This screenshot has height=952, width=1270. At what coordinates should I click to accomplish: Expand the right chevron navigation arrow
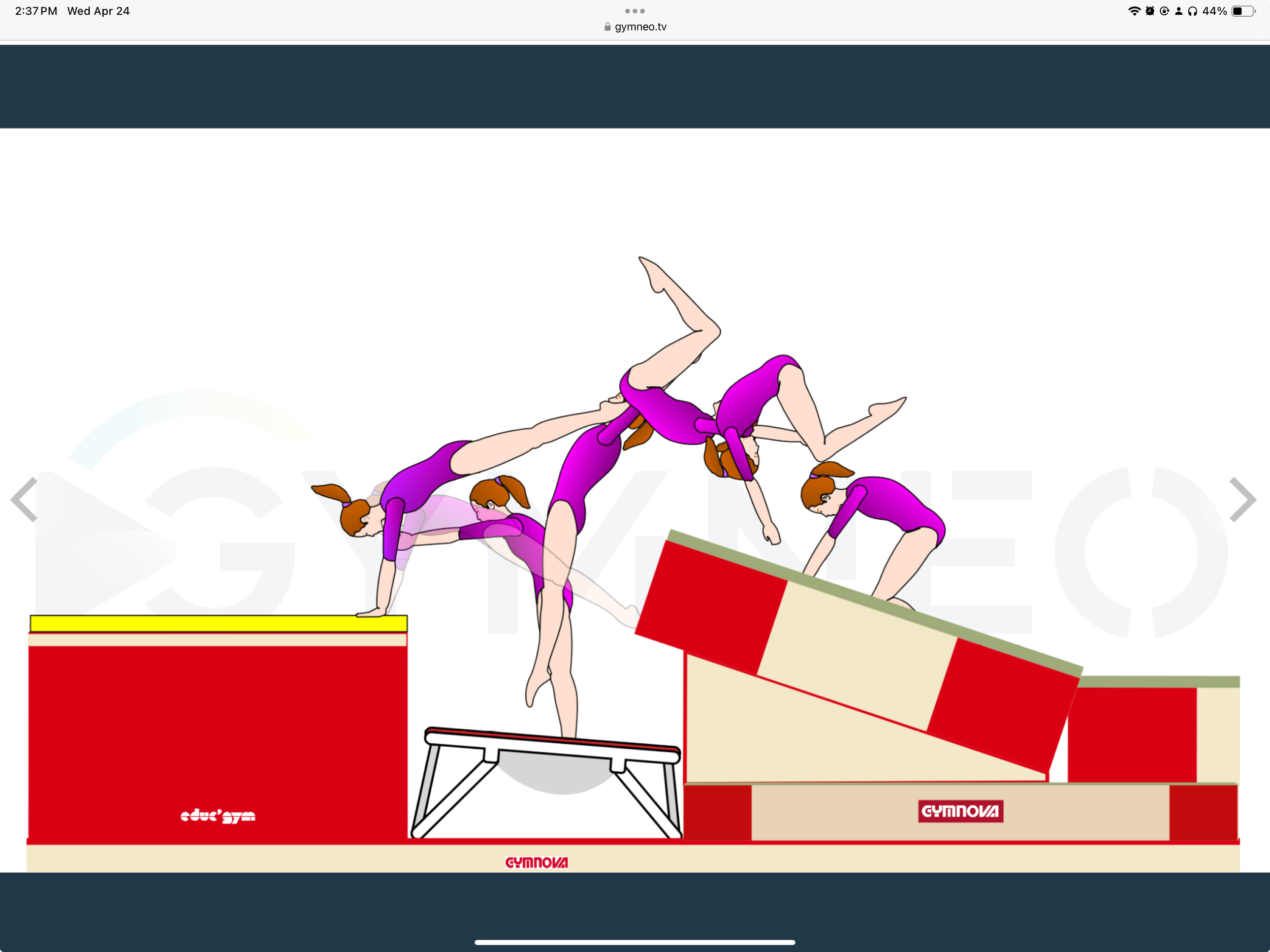tap(1244, 499)
